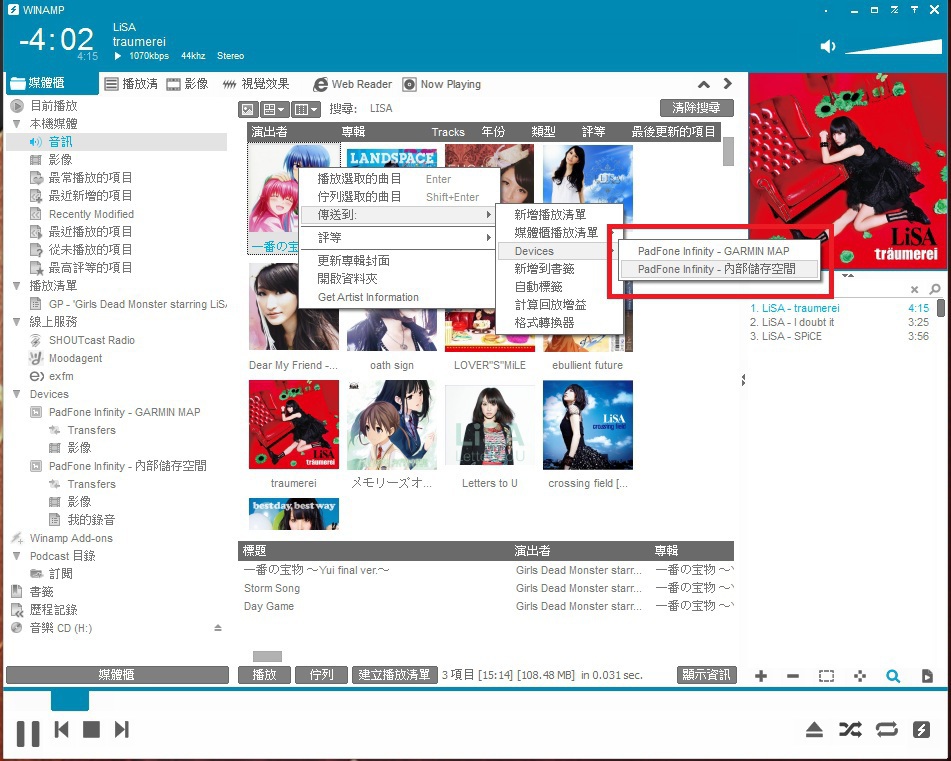This screenshot has width=951, height=761.
Task: Choose 佇列選取的曲目 in the context menu
Action: (398, 197)
